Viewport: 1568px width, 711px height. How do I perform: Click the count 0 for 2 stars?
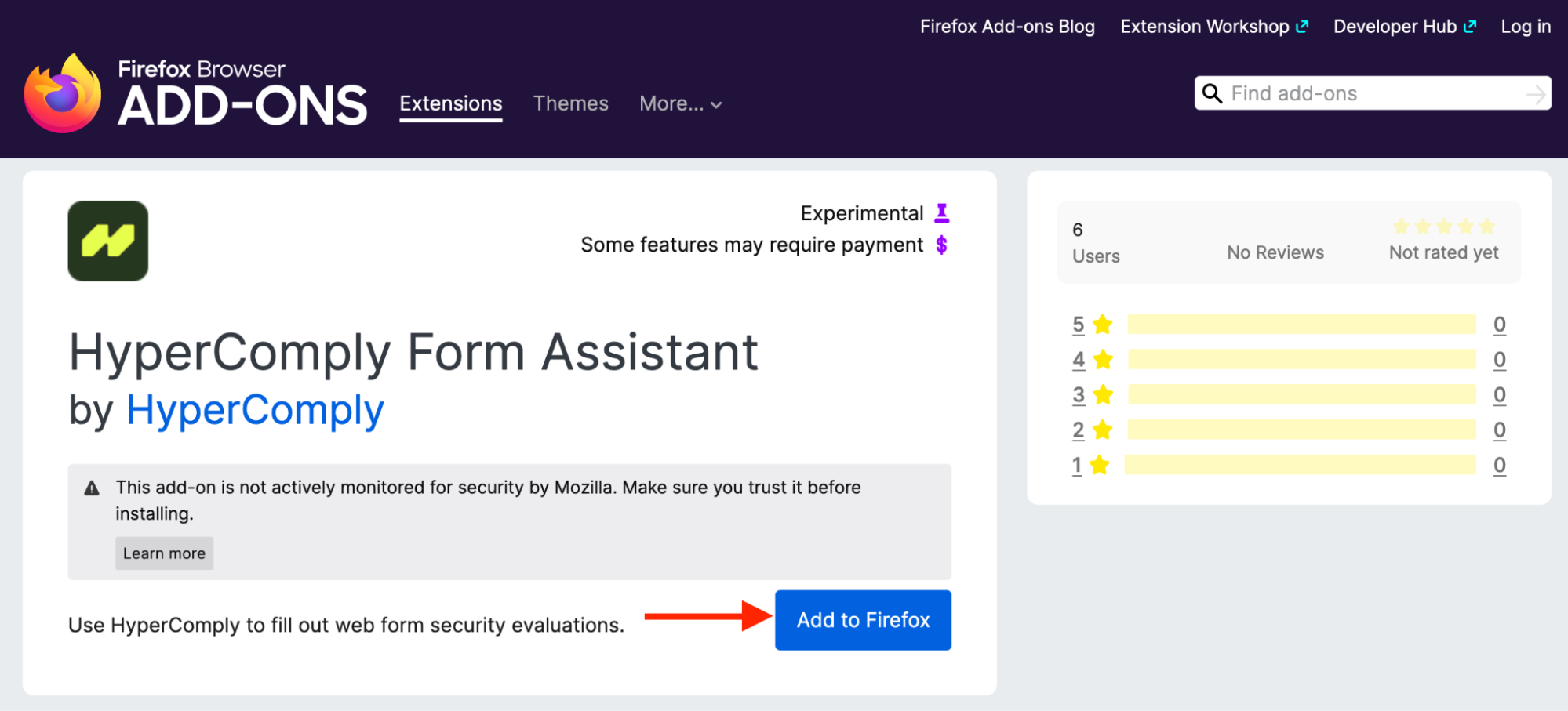pyautogui.click(x=1500, y=430)
